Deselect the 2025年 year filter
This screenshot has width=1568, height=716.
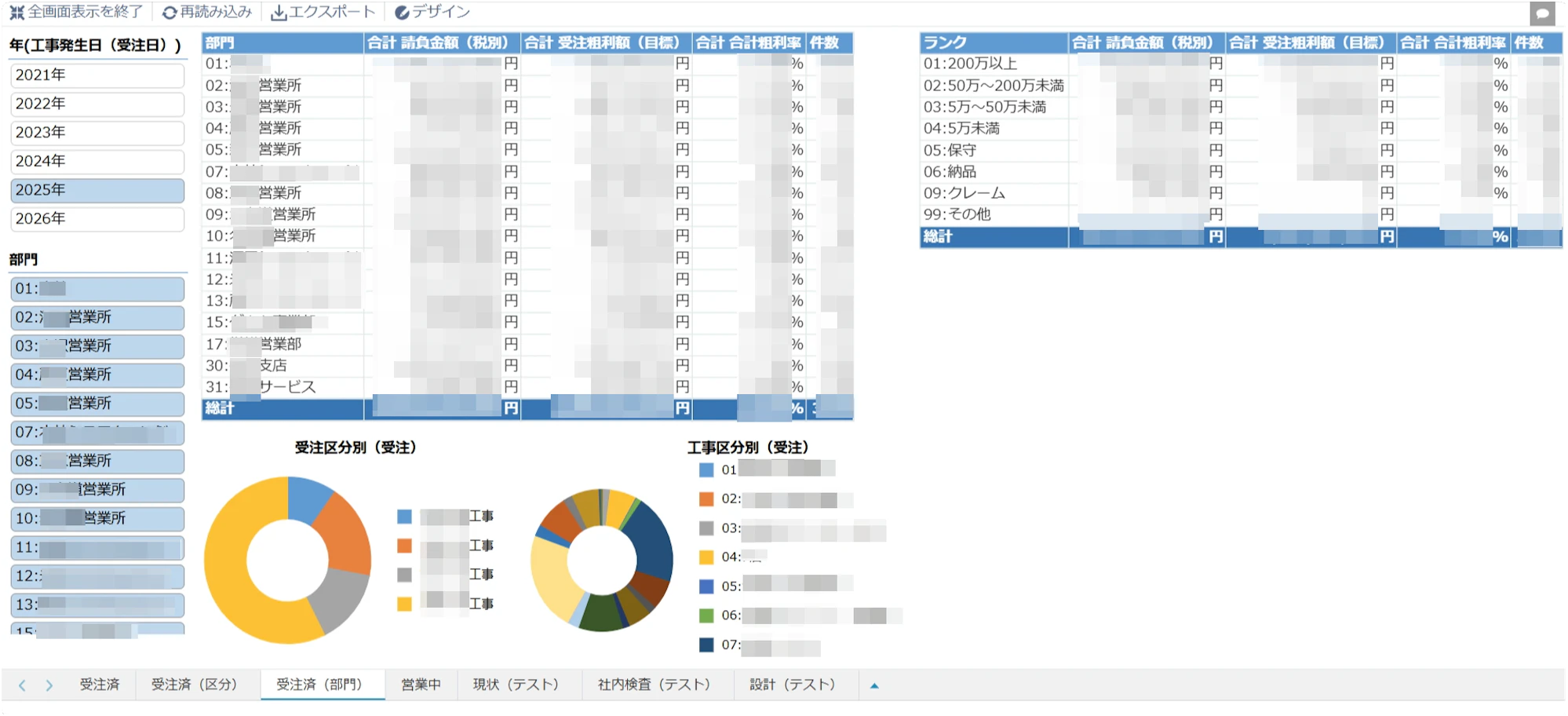(x=97, y=190)
